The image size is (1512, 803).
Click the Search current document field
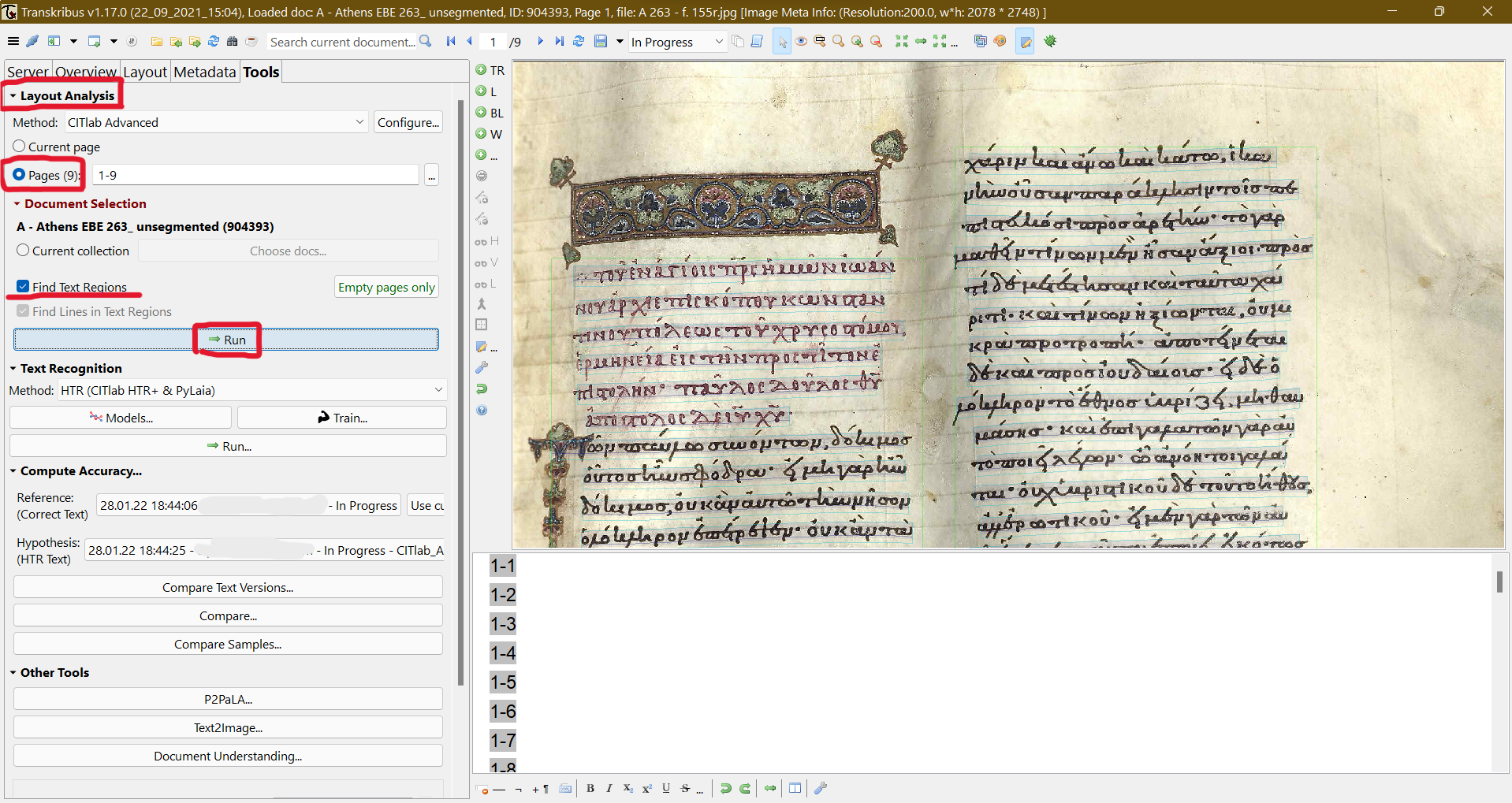342,42
